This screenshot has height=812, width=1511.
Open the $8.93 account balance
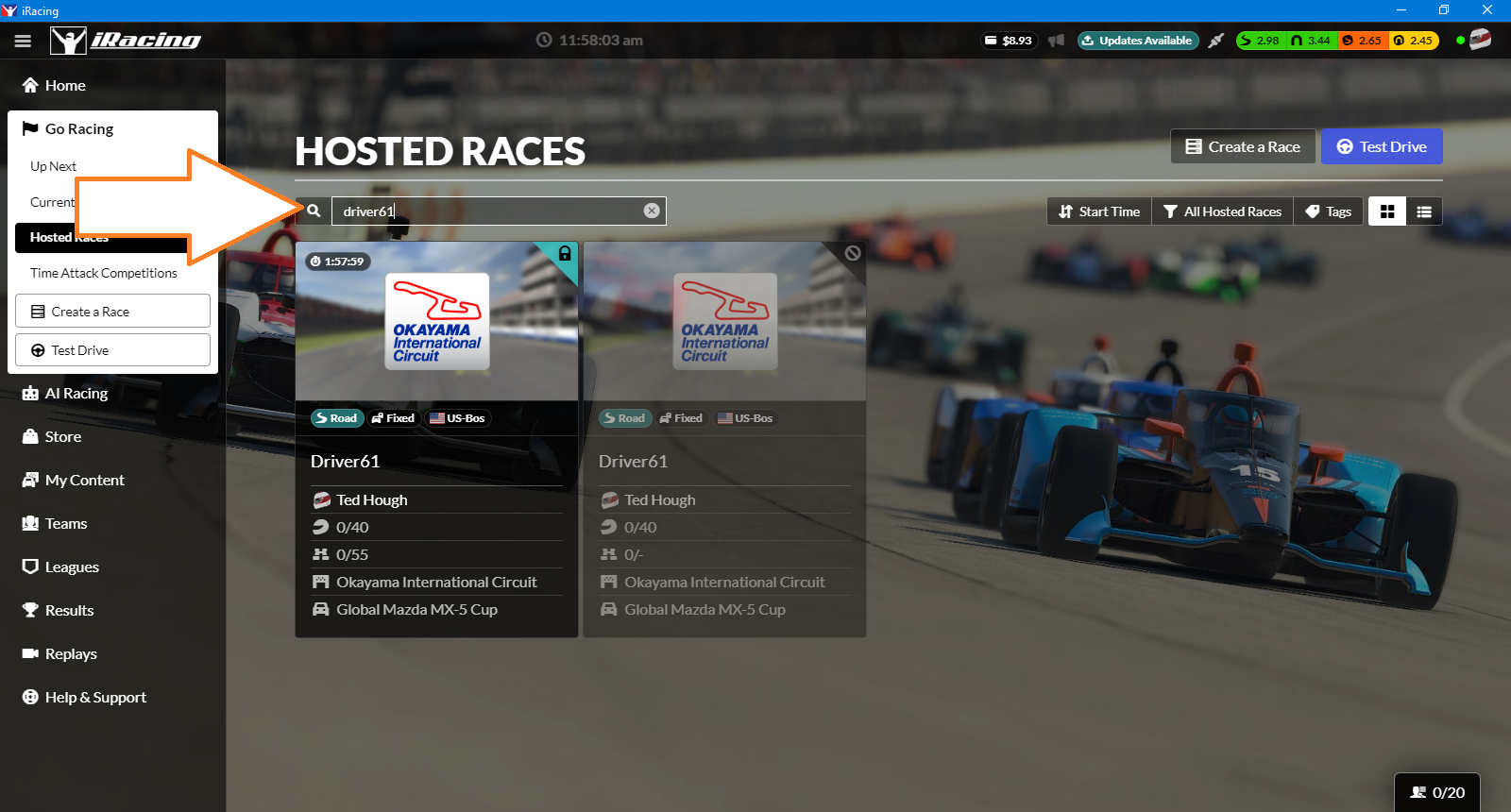pyautogui.click(x=1008, y=41)
